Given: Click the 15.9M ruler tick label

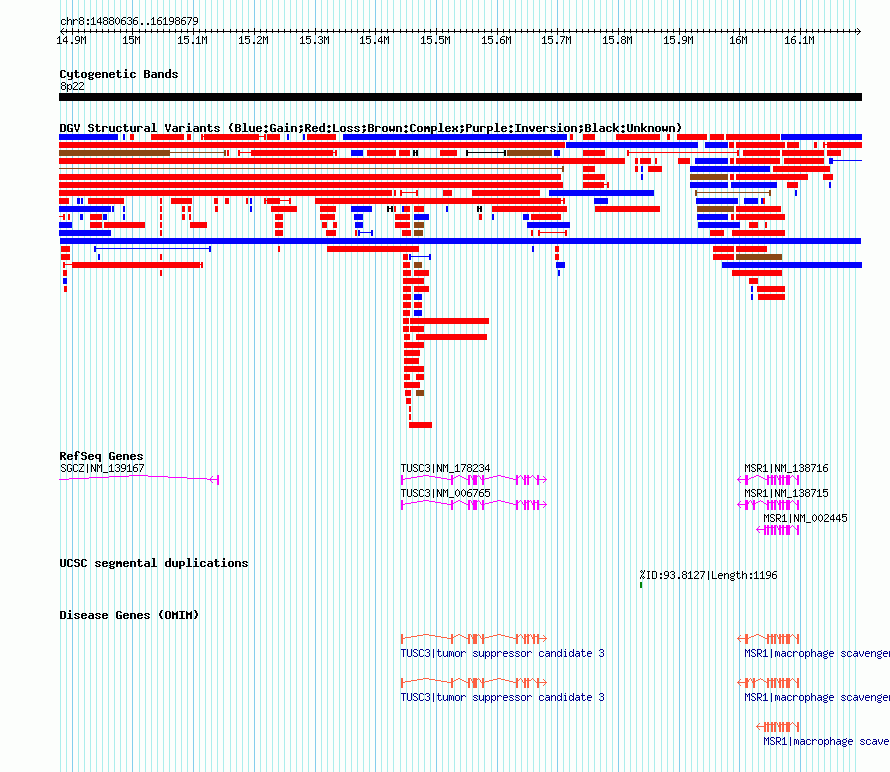Looking at the screenshot, I should point(678,40).
